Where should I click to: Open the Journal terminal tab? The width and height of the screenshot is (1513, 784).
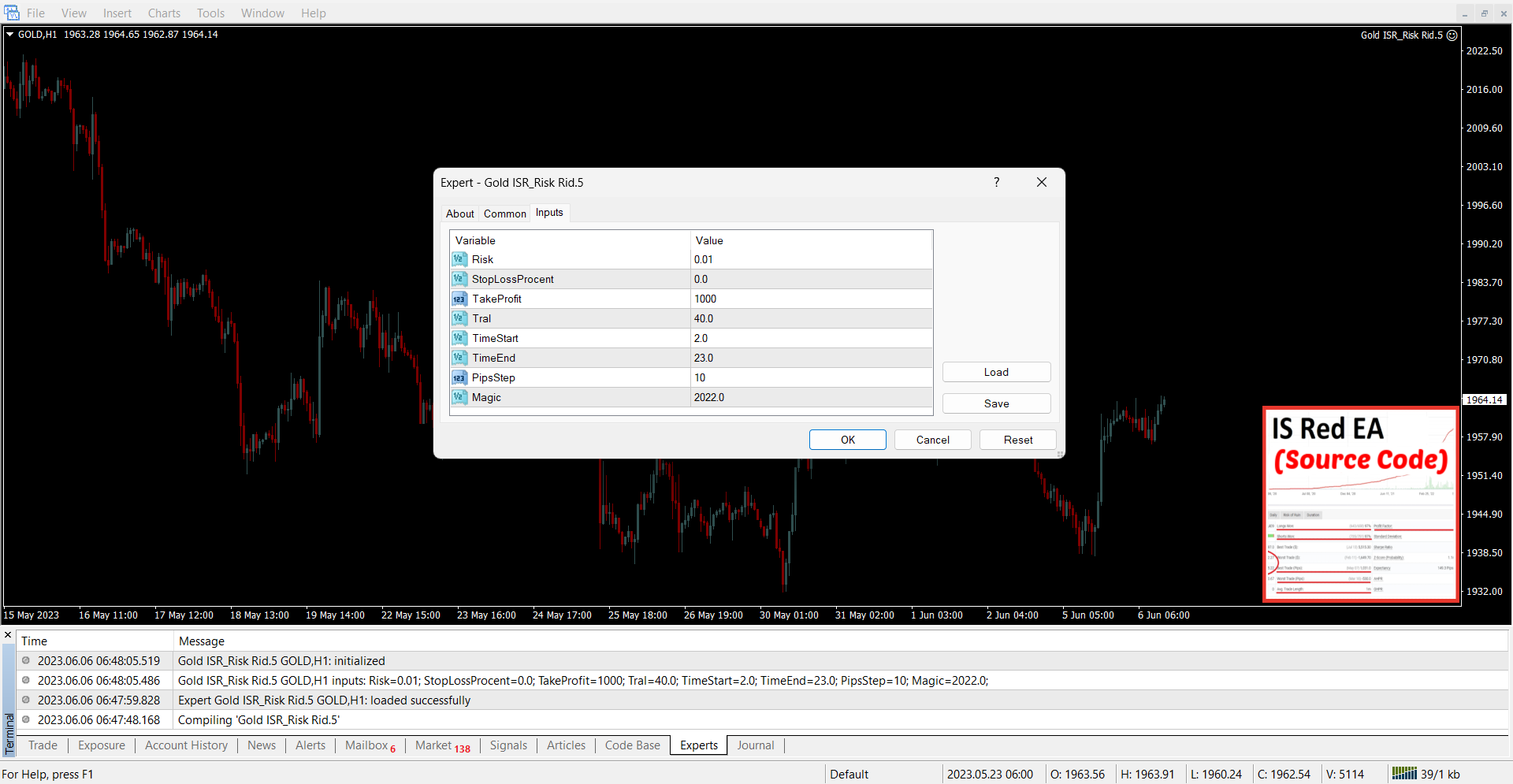click(755, 745)
